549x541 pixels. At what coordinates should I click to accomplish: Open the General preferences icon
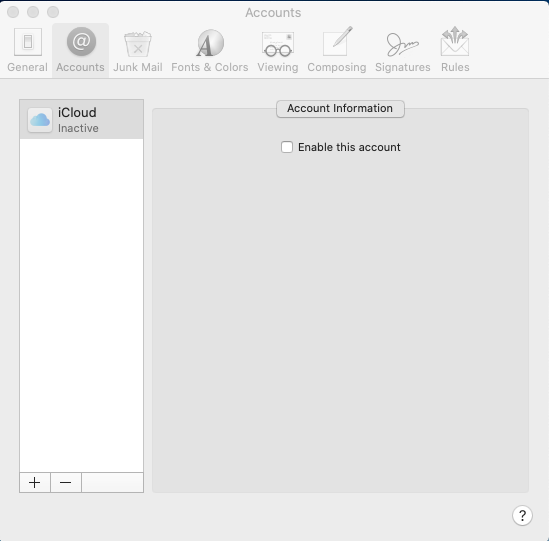(x=28, y=42)
